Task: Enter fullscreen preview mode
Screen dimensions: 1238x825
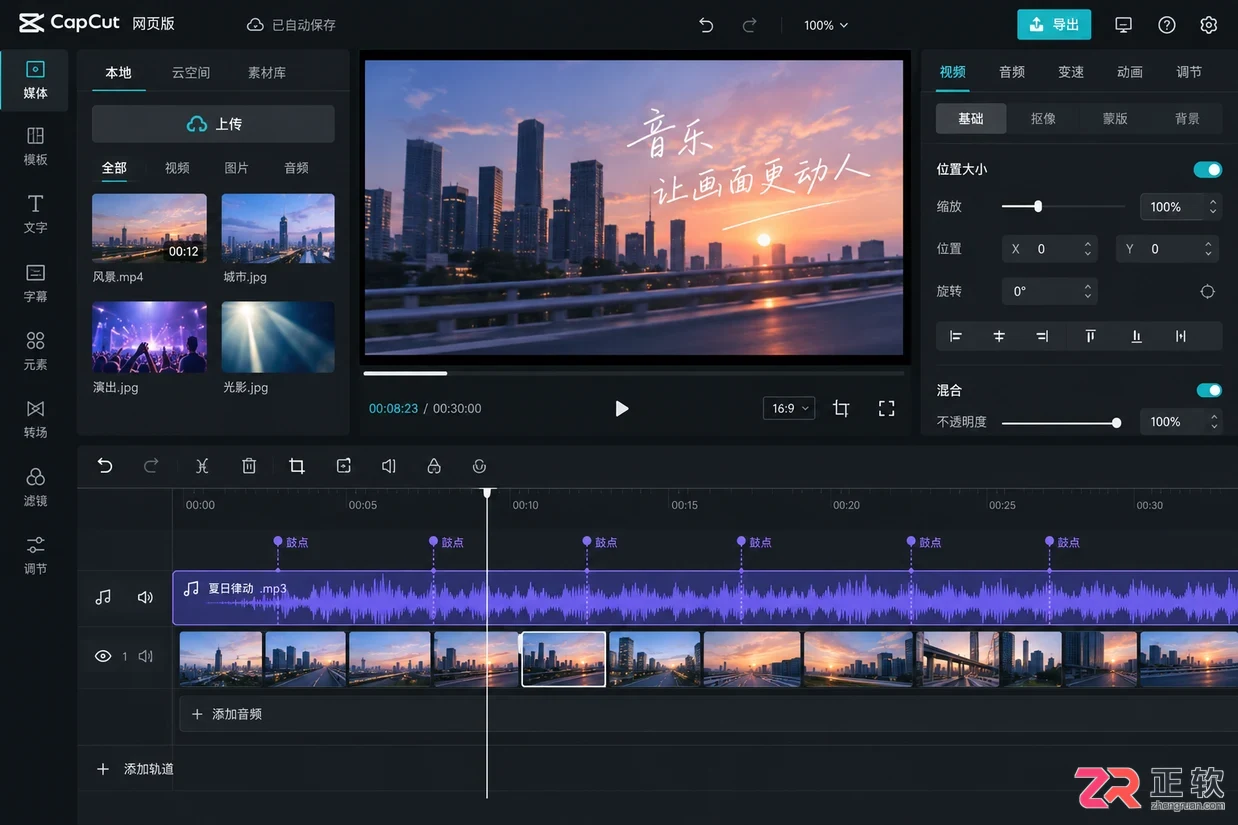Action: (886, 408)
